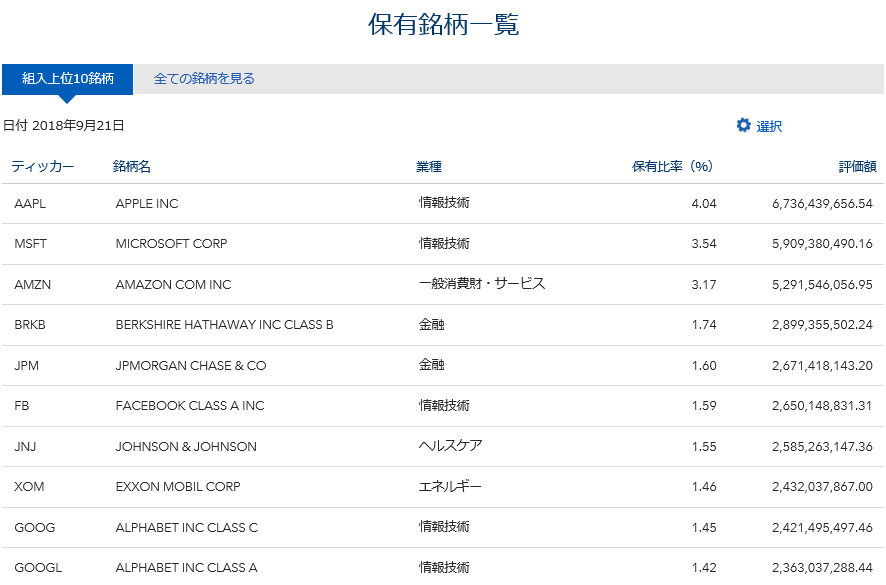Click the 保有銘柄一覧 page heading
Image resolution: width=886 pixels, height=585 pixels.
(444, 24)
